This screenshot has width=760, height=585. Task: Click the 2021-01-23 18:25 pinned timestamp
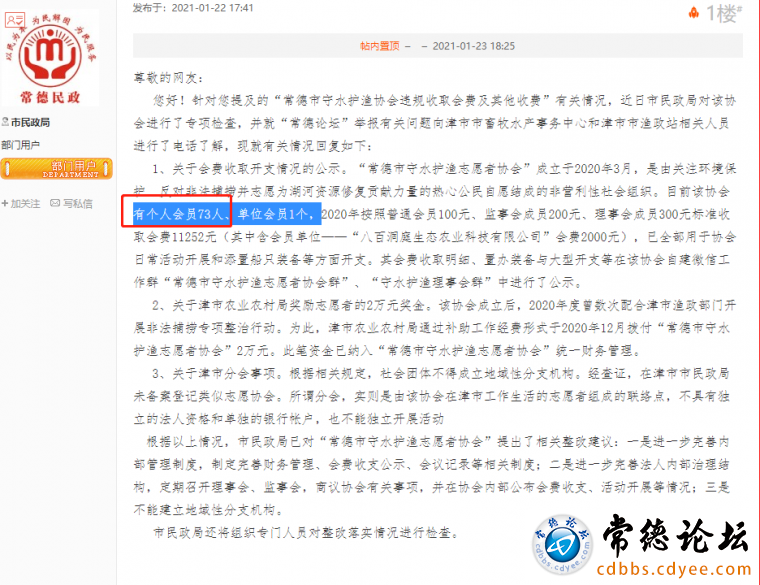[474, 46]
